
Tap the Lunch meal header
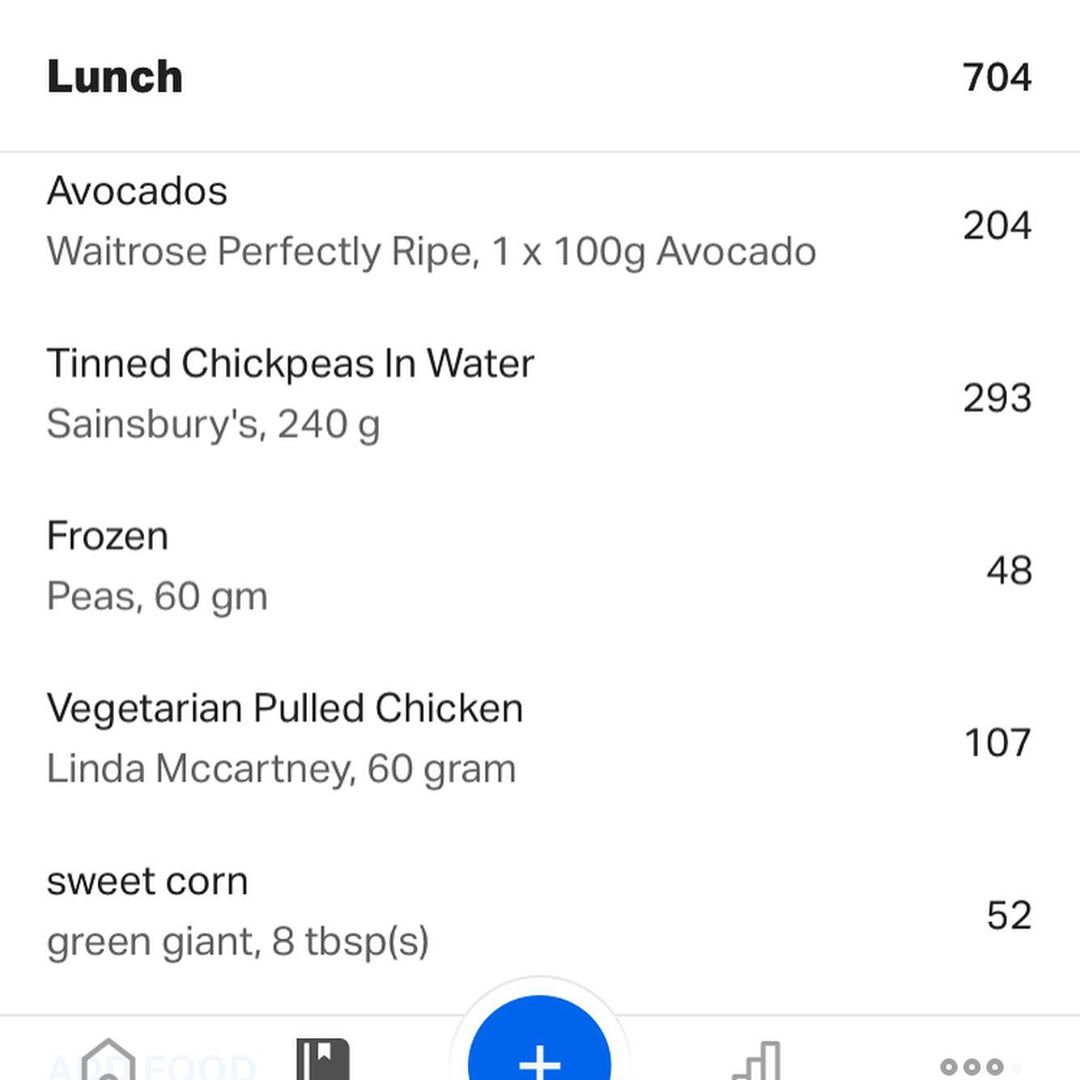point(114,76)
